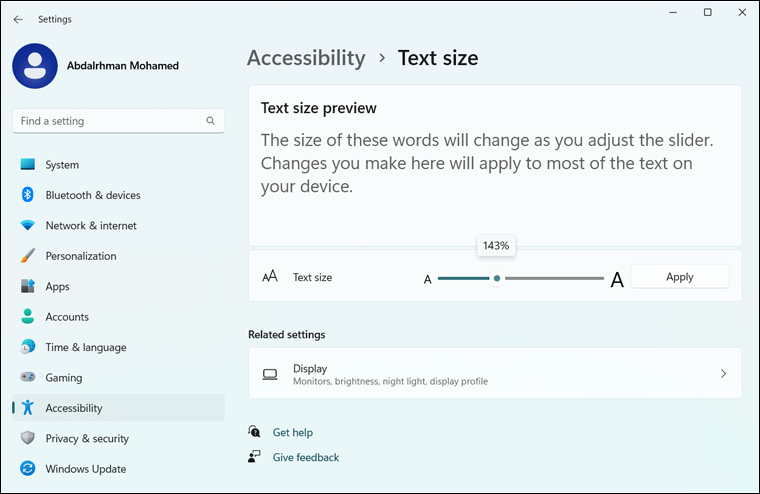Select the Gaming controller icon

[27, 378]
